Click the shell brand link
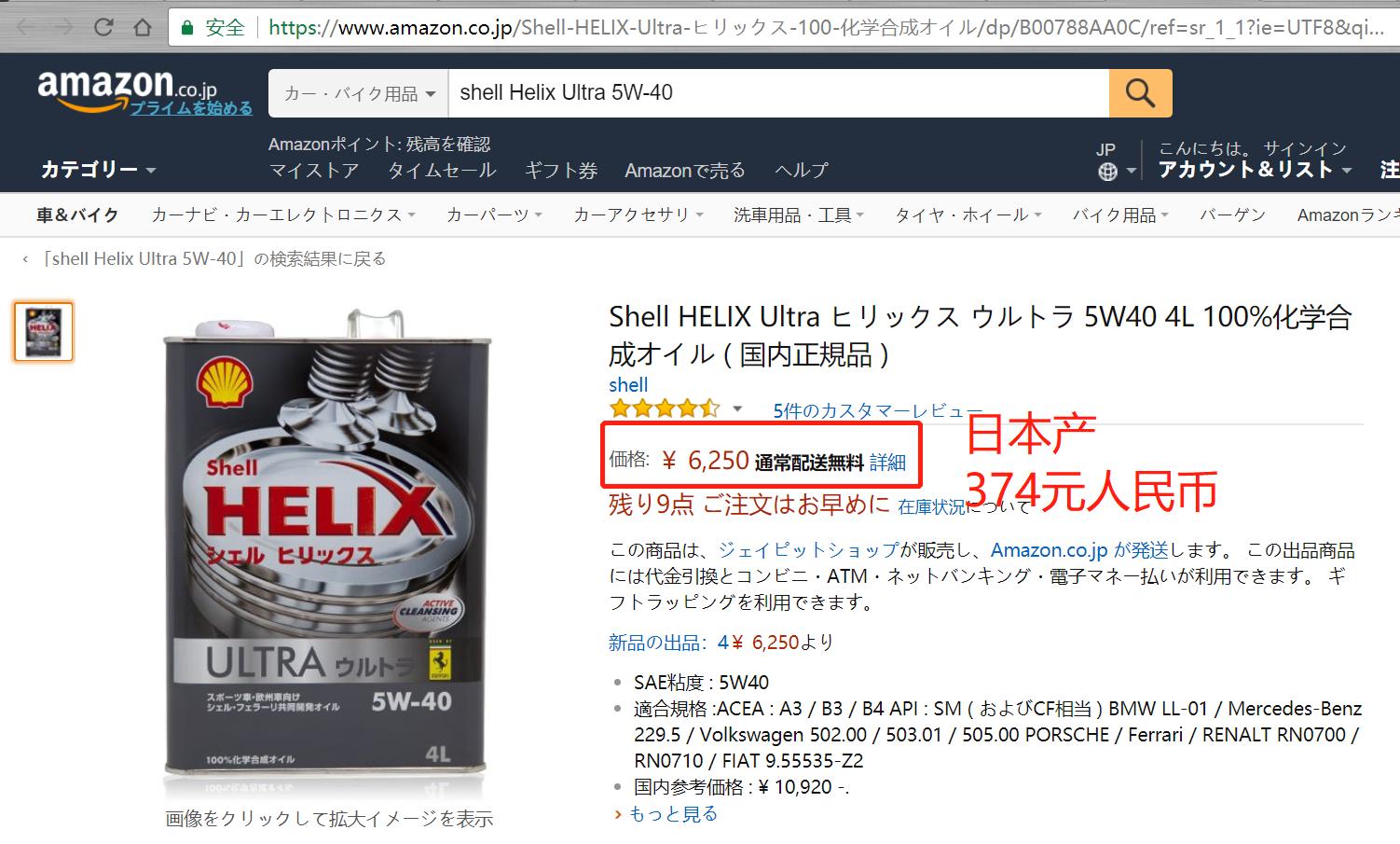This screenshot has width=1400, height=844. pos(628,384)
